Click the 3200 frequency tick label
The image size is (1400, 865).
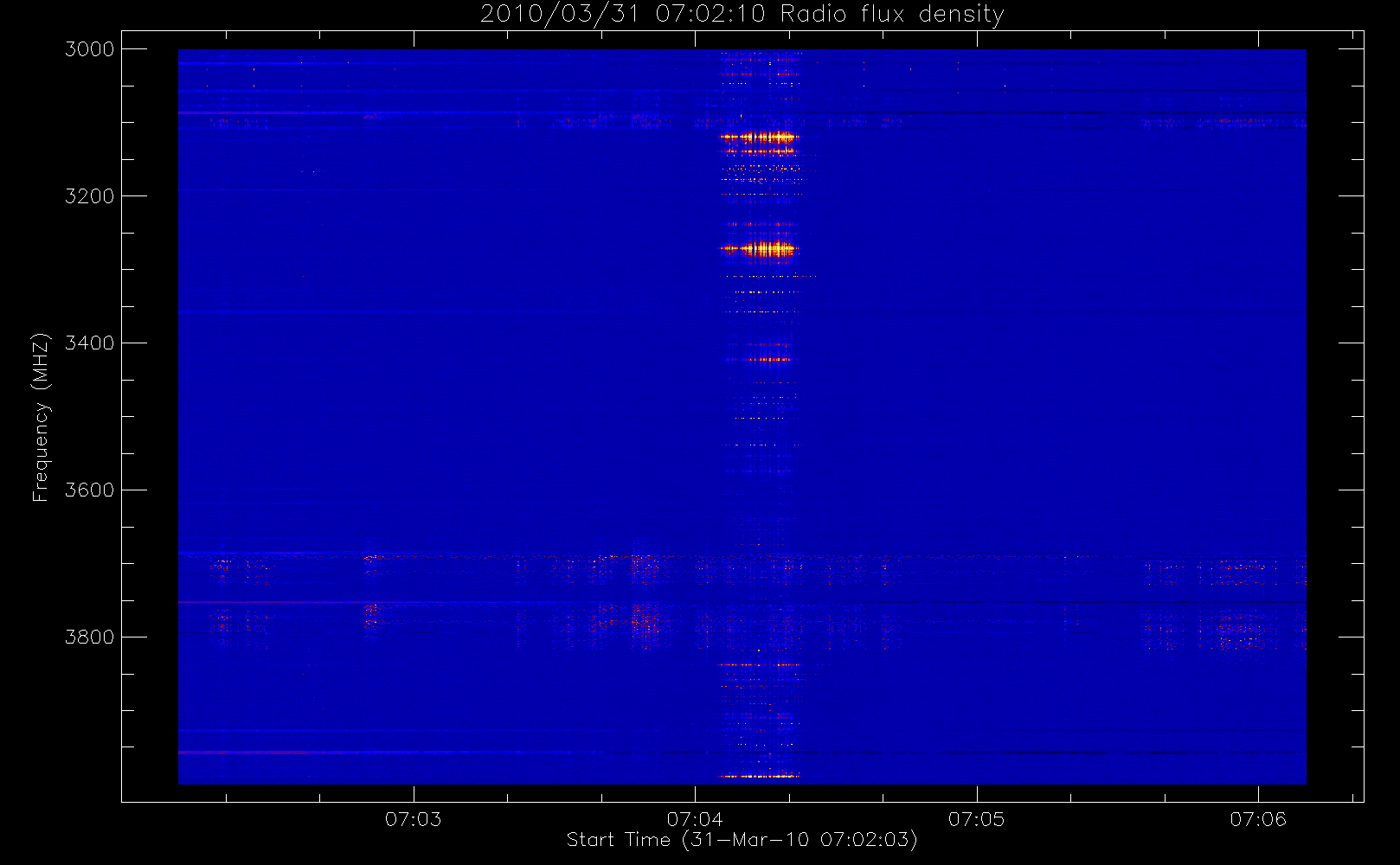[90, 196]
